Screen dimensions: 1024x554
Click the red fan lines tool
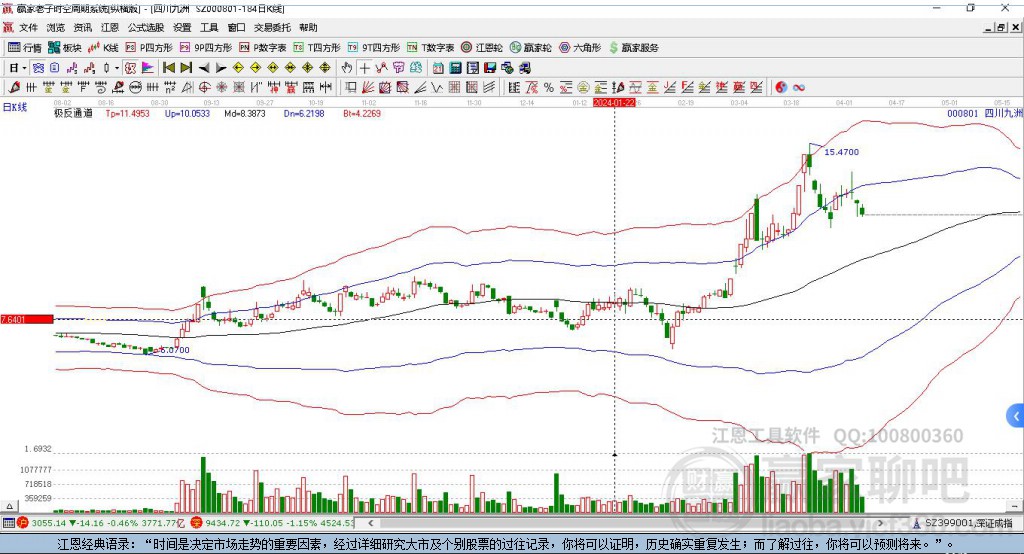coord(368,88)
